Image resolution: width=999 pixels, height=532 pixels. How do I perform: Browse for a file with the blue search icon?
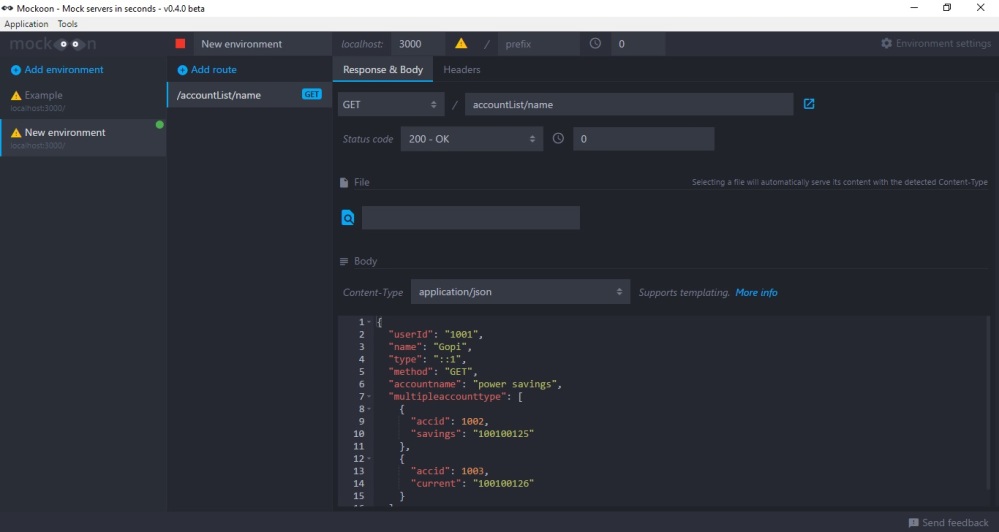(348, 218)
